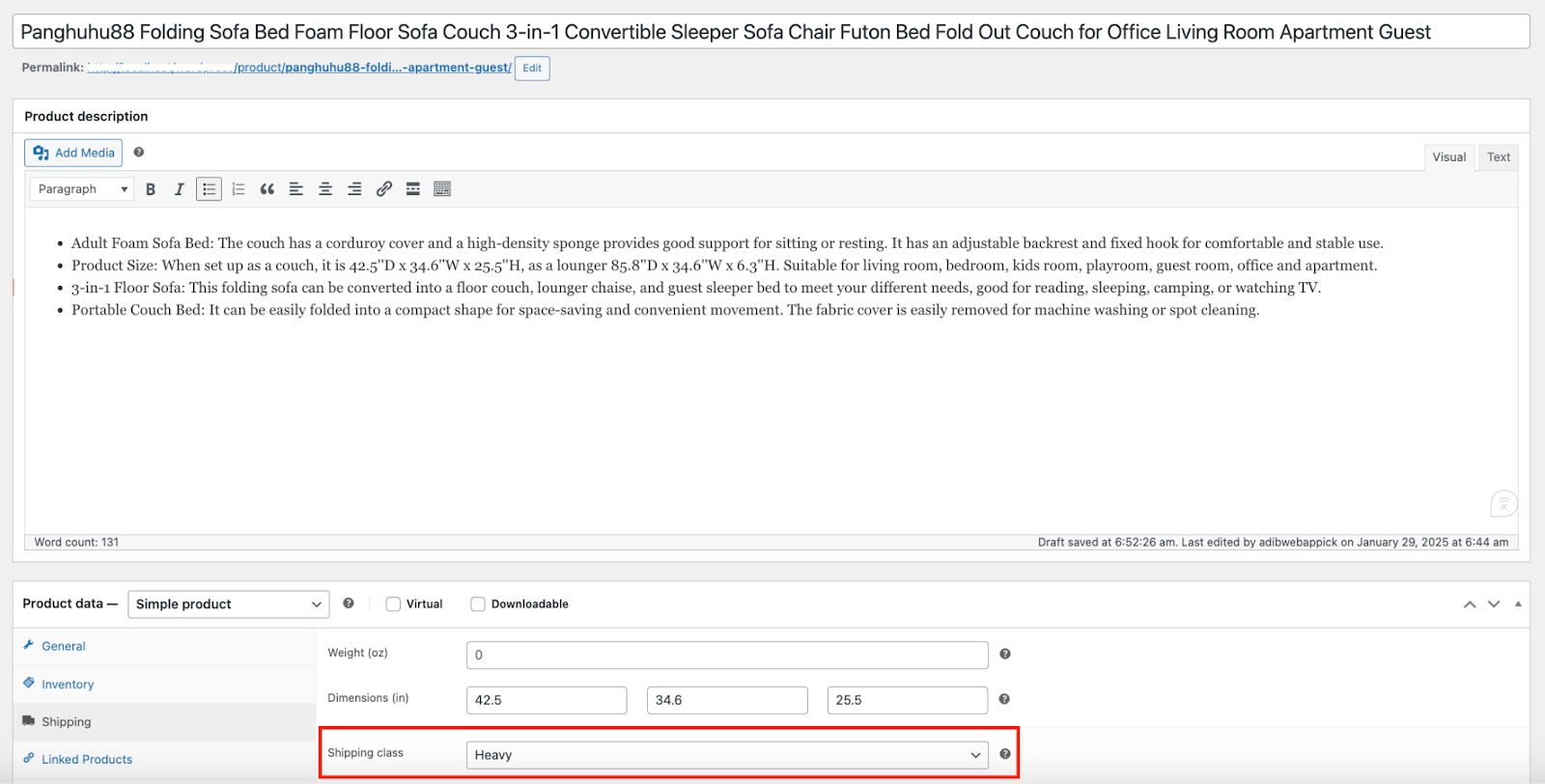Toggle the toolbar kitchen sink icon
This screenshot has width=1545, height=784.
[442, 189]
